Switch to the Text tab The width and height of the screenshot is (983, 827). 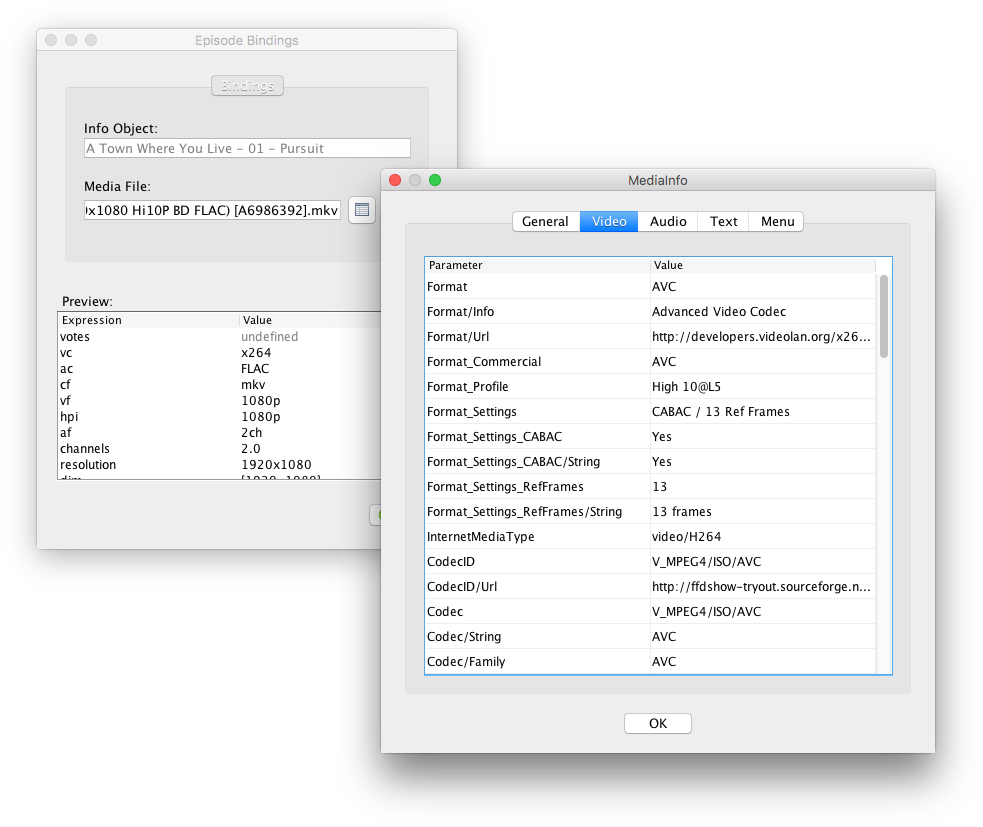tap(723, 221)
